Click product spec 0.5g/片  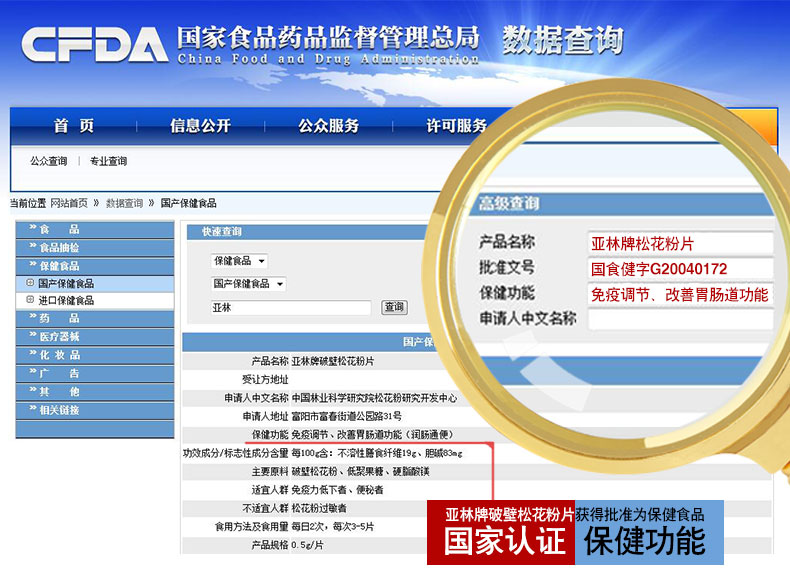click(307, 545)
